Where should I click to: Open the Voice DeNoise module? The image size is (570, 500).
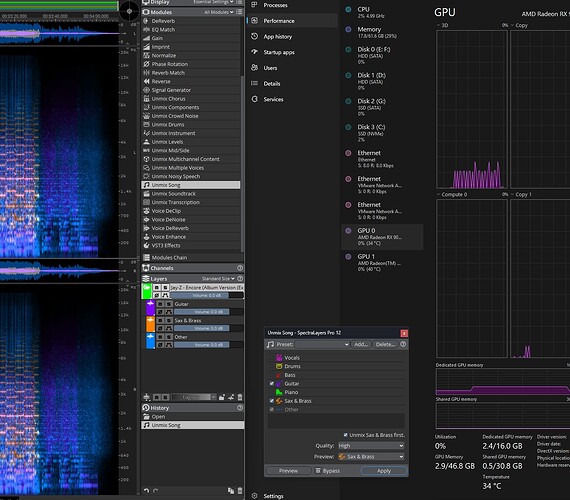tap(190, 220)
